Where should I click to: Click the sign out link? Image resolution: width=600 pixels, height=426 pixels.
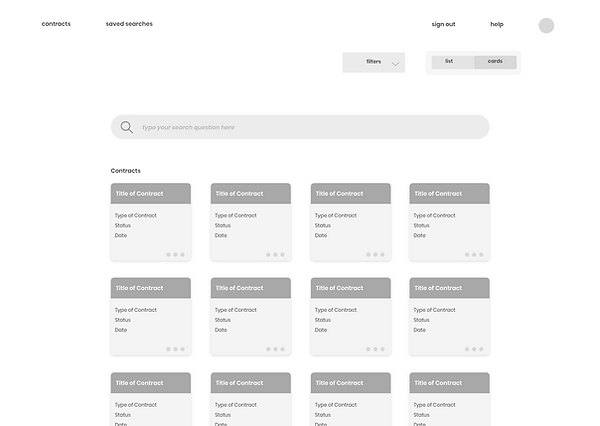443,24
